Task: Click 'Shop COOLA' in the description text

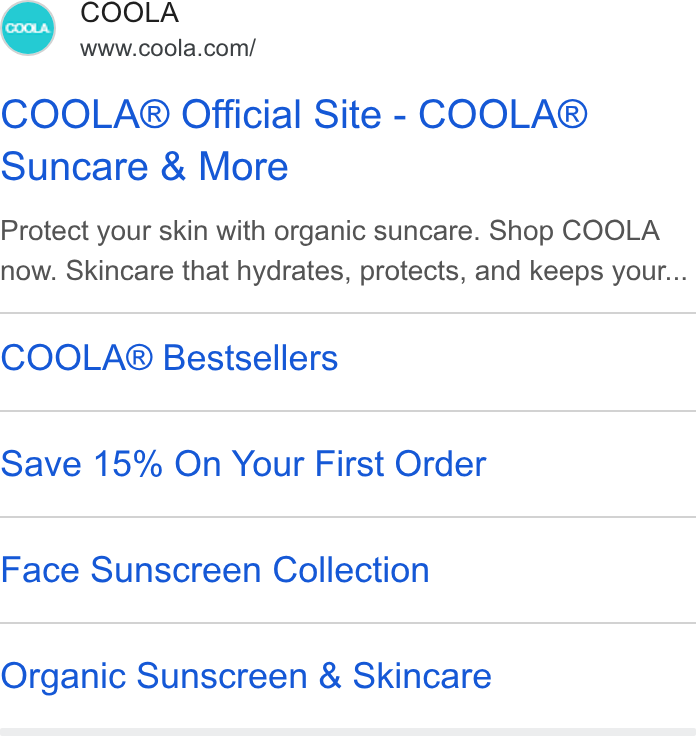Action: point(574,231)
